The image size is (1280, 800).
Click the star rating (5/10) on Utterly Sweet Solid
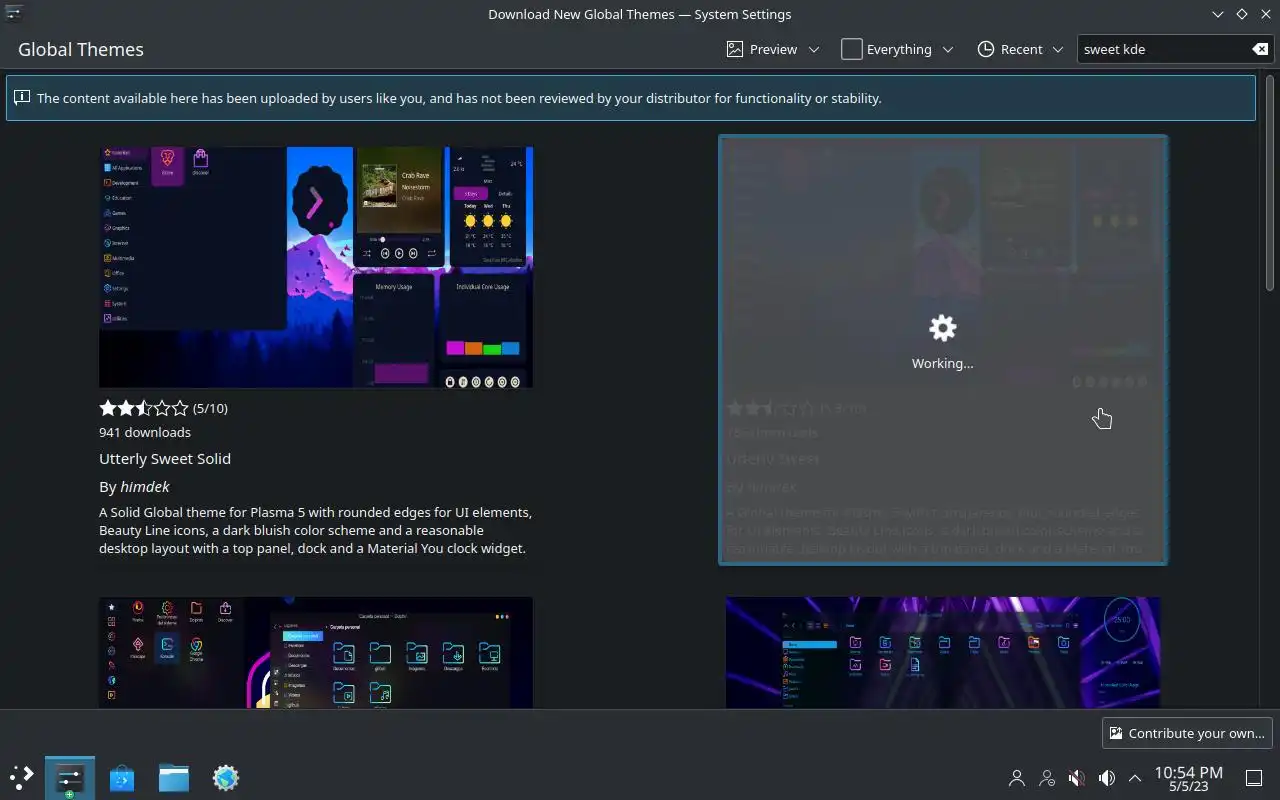tap(163, 408)
